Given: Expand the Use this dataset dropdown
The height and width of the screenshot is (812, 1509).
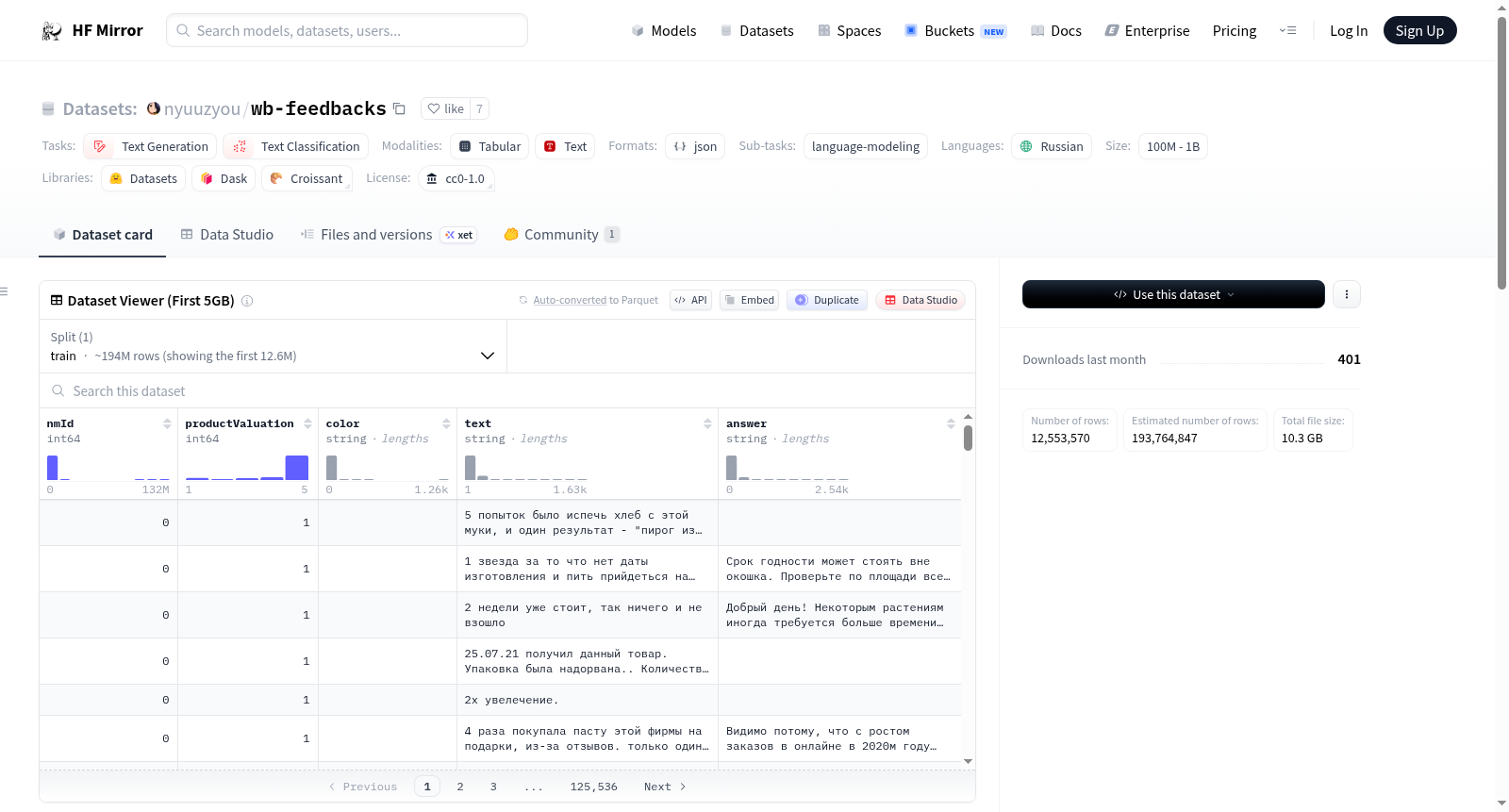Looking at the screenshot, I should 1173,294.
